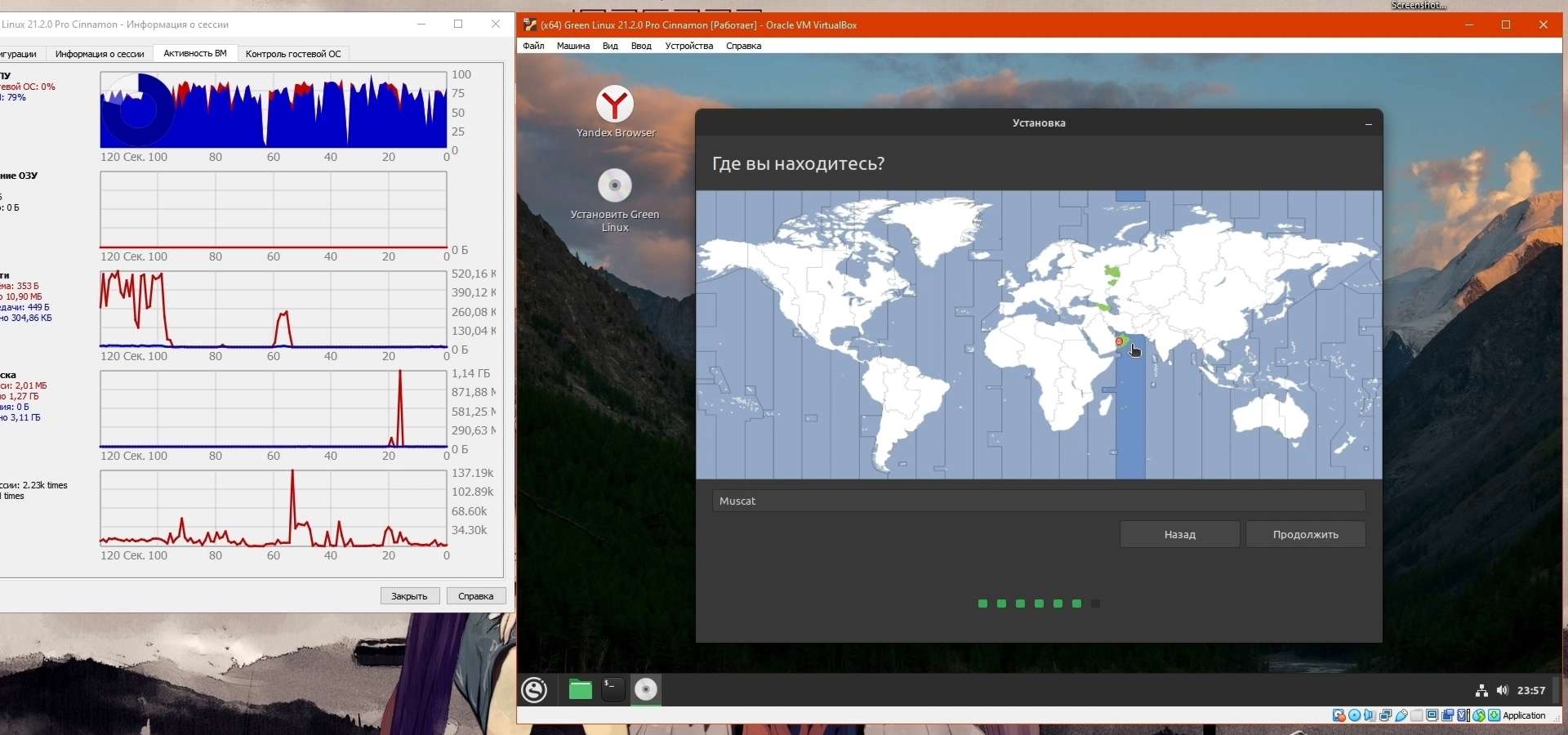1568x735 pixels.
Task: Launch the green Files folder in guest panel
Action: 580,690
